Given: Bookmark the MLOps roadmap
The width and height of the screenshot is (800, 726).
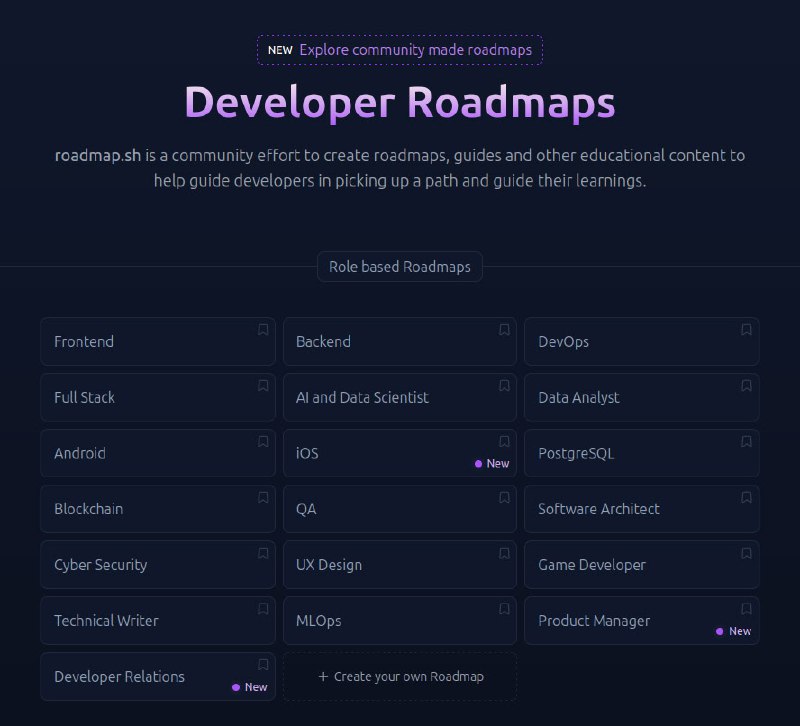Looking at the screenshot, I should (x=504, y=609).
